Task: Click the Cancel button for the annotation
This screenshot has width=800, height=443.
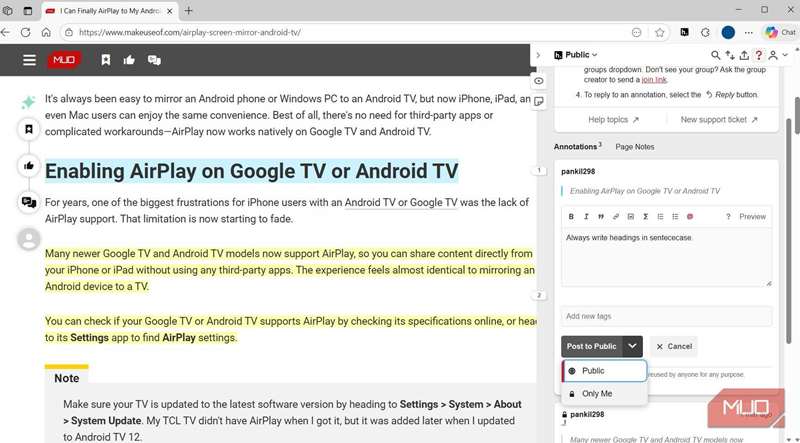Action: [673, 346]
